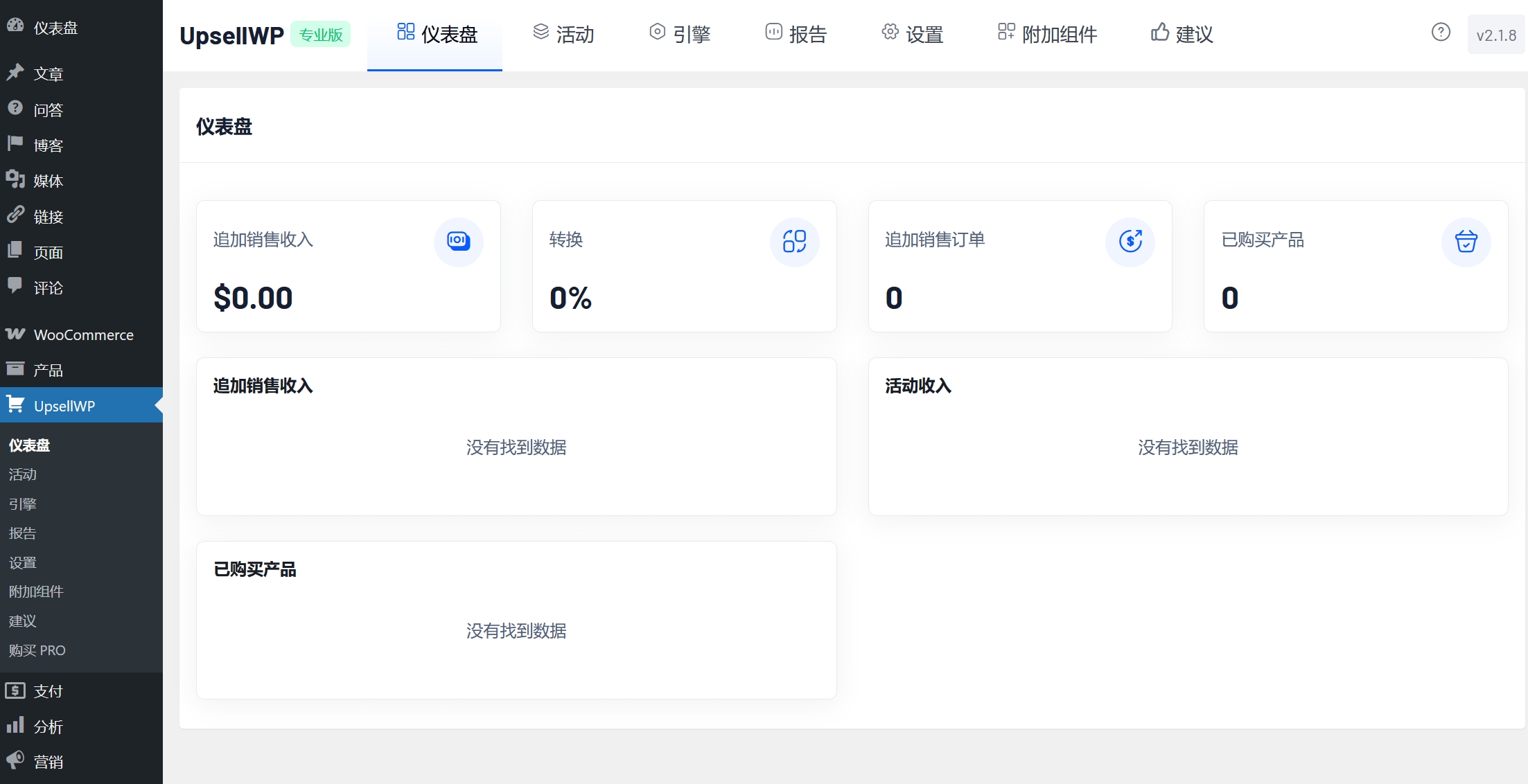1528x784 pixels.
Task: Click the 附加组件 sidebar submenu link
Action: 36,591
